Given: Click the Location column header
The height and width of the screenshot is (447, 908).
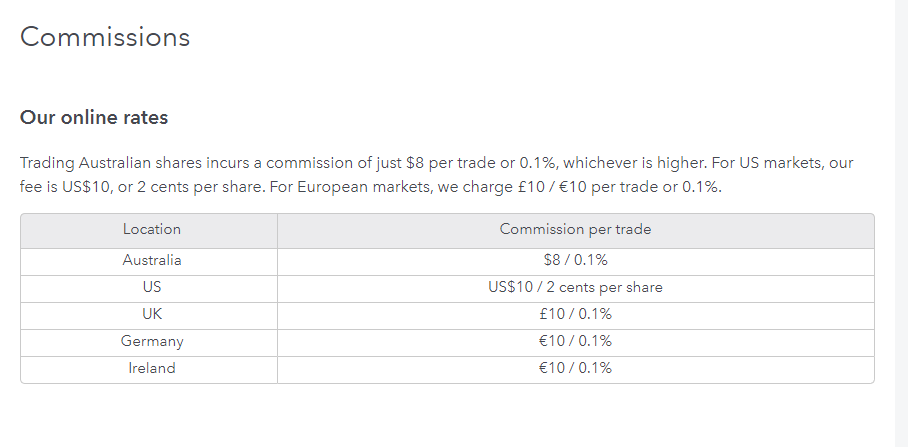Looking at the screenshot, I should coord(152,229).
